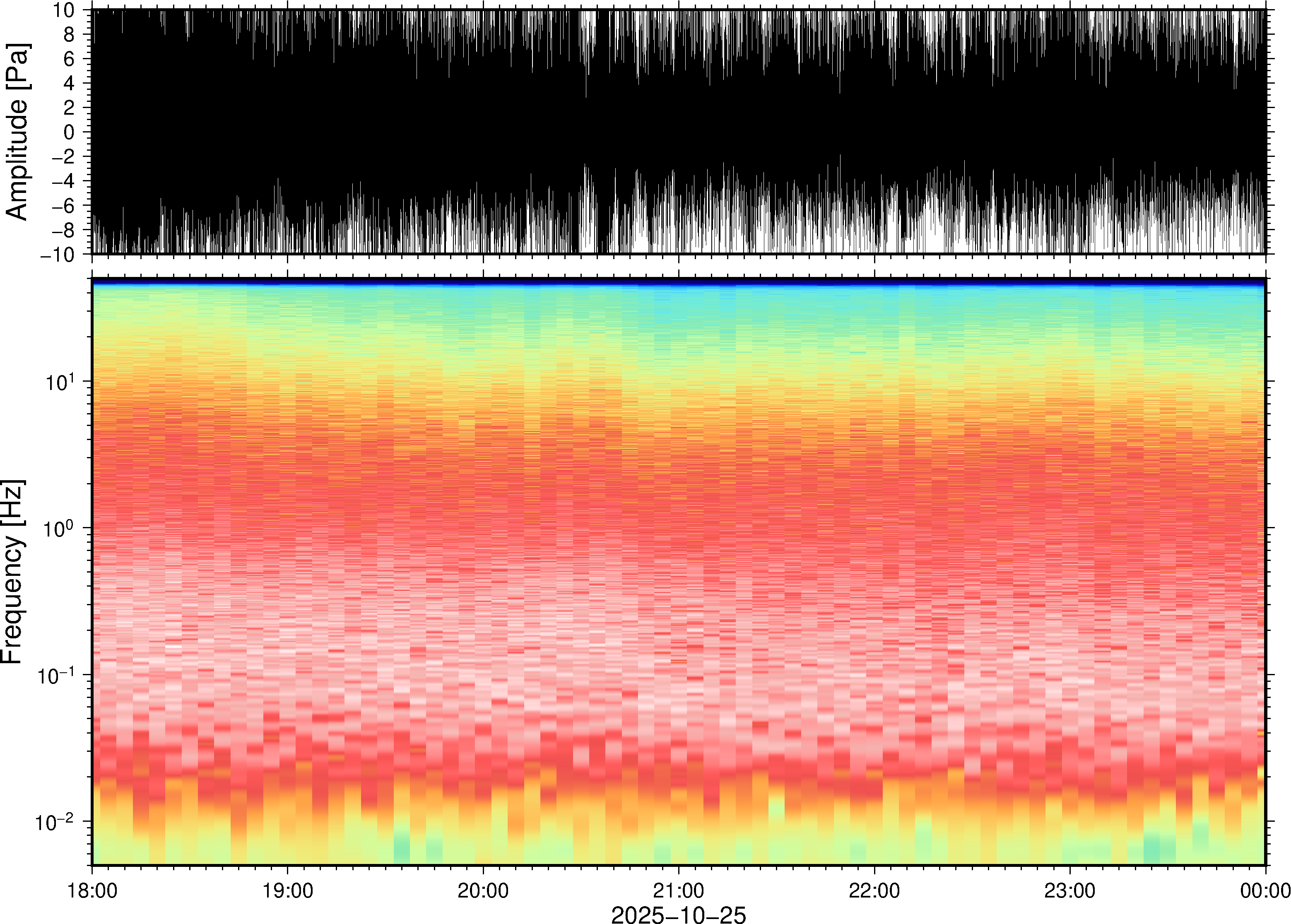Click the 6 amplitude tick label

[x=70, y=59]
